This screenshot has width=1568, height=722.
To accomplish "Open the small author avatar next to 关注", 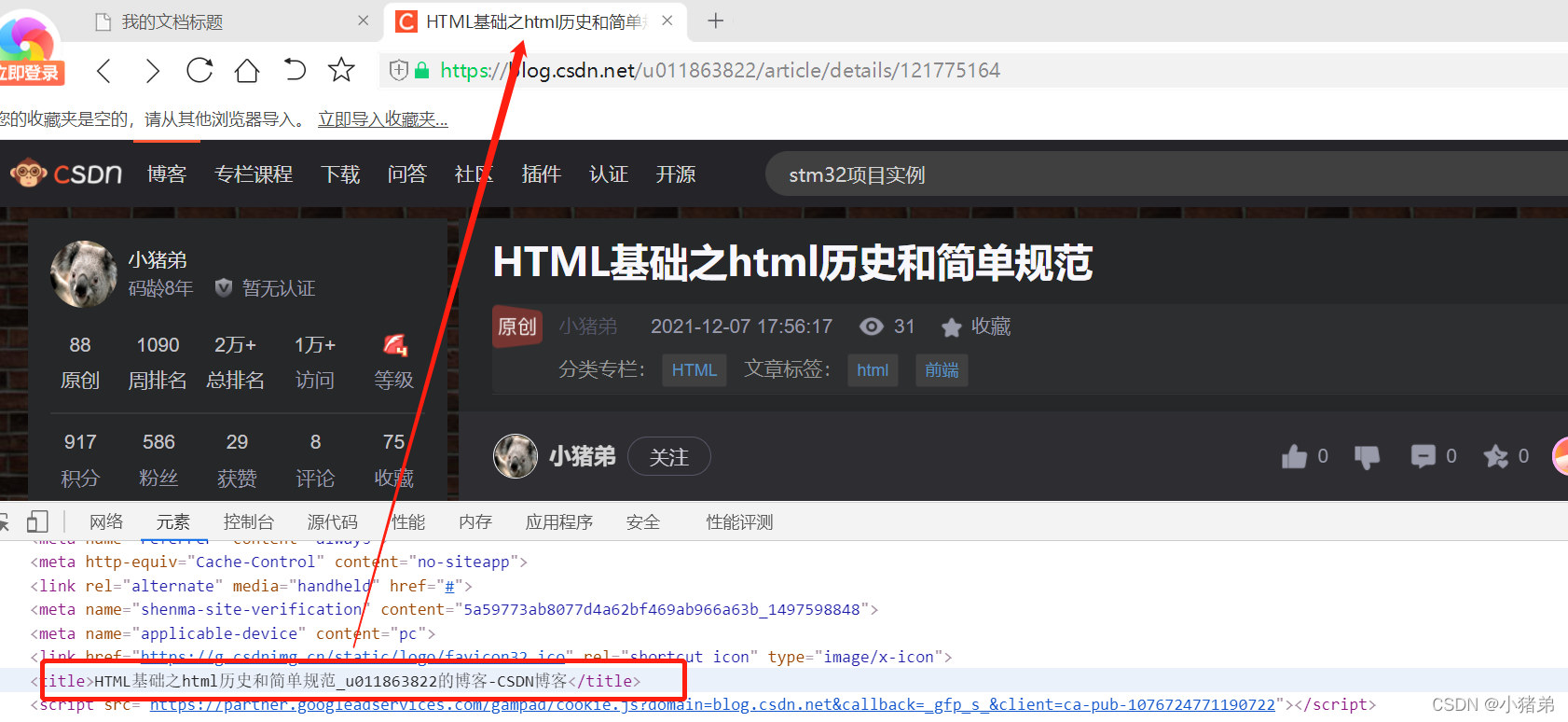I will click(516, 456).
